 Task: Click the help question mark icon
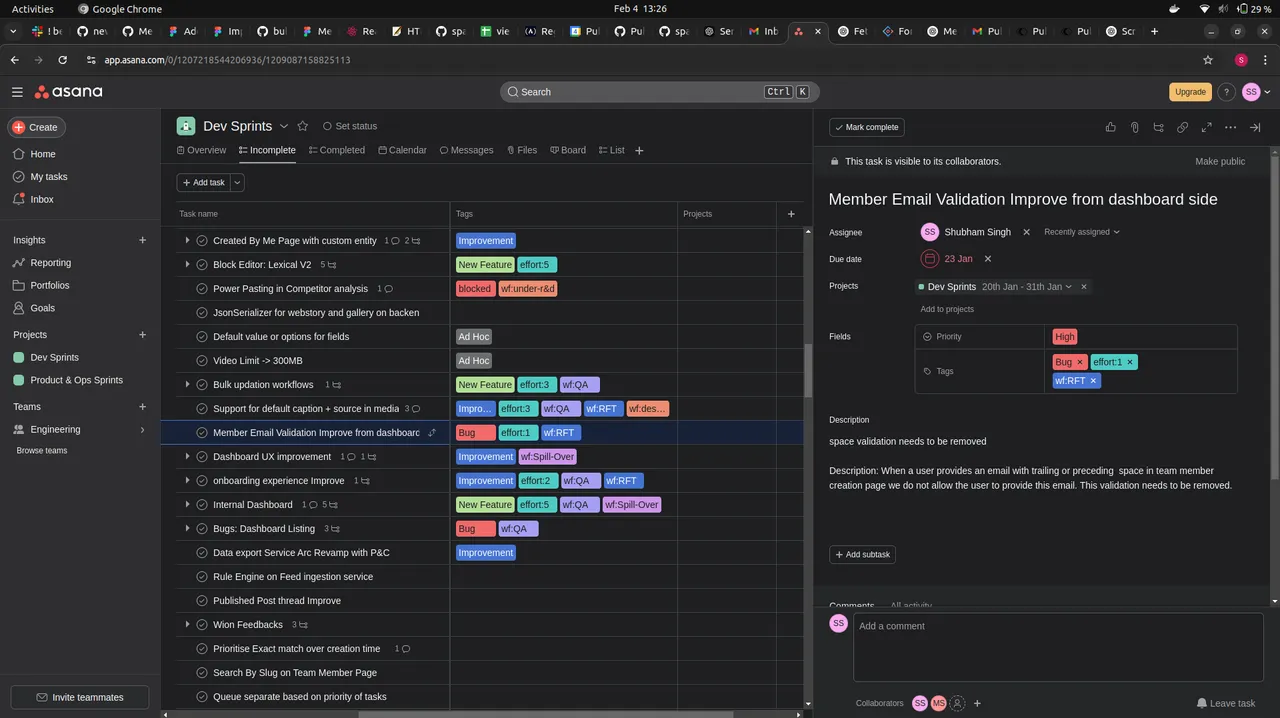[x=1226, y=92]
